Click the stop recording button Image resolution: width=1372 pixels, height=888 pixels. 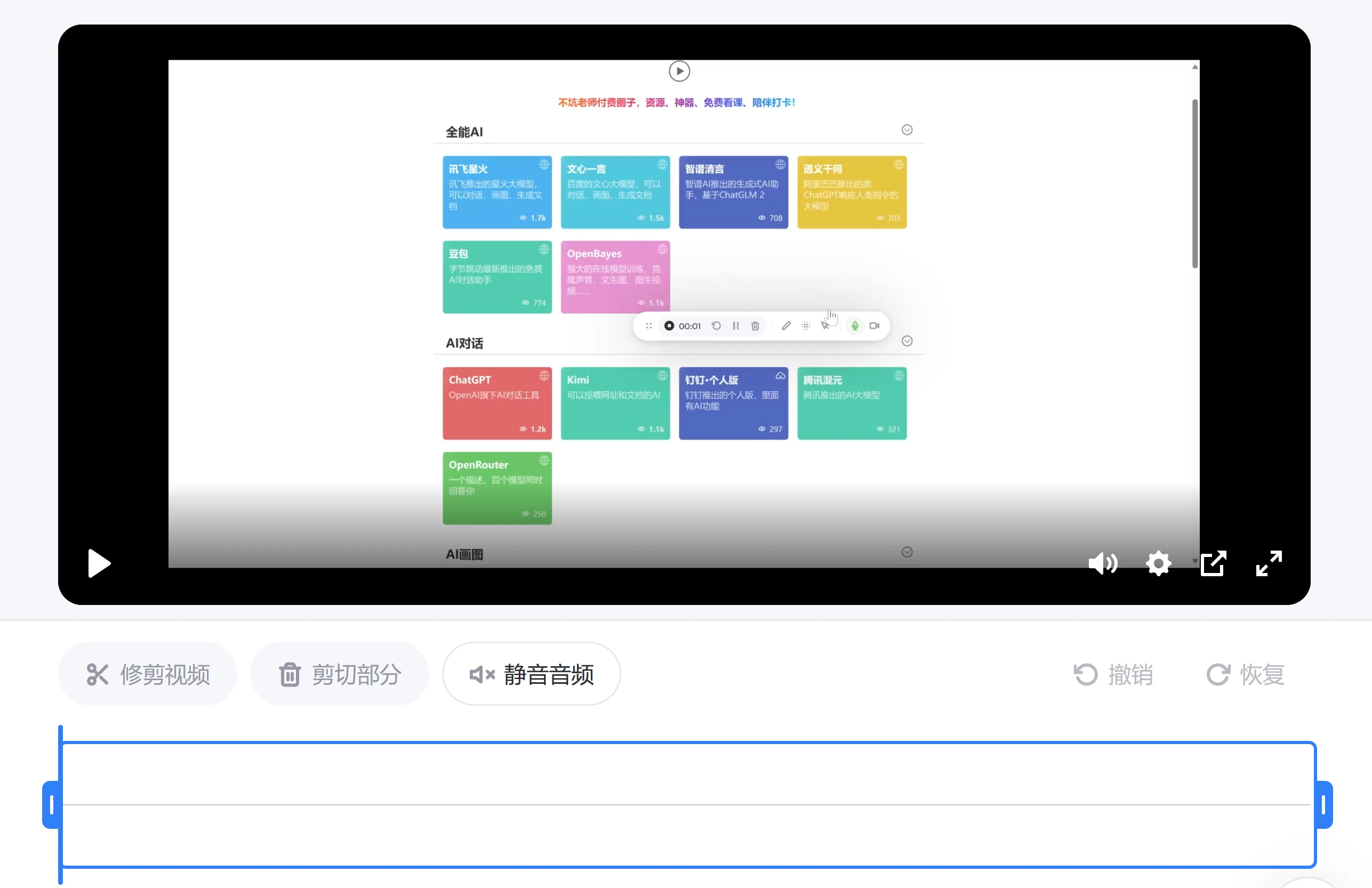click(669, 326)
